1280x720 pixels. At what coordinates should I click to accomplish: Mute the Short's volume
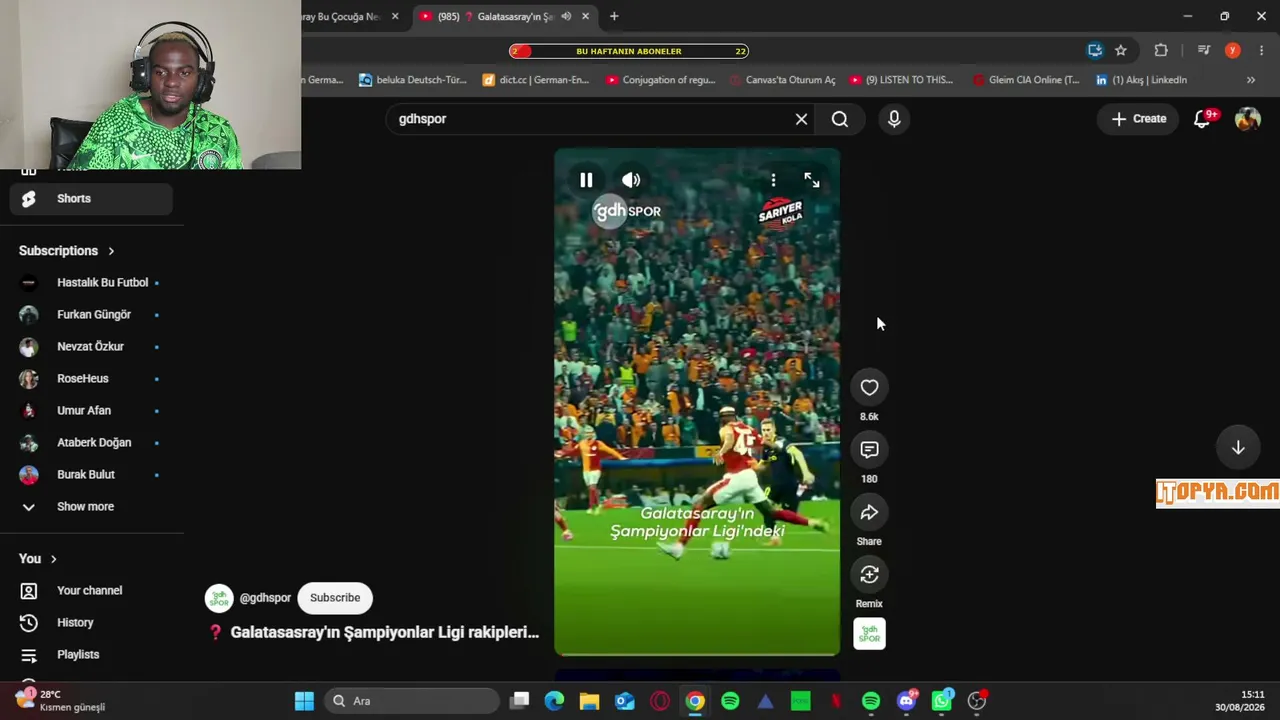pos(631,180)
